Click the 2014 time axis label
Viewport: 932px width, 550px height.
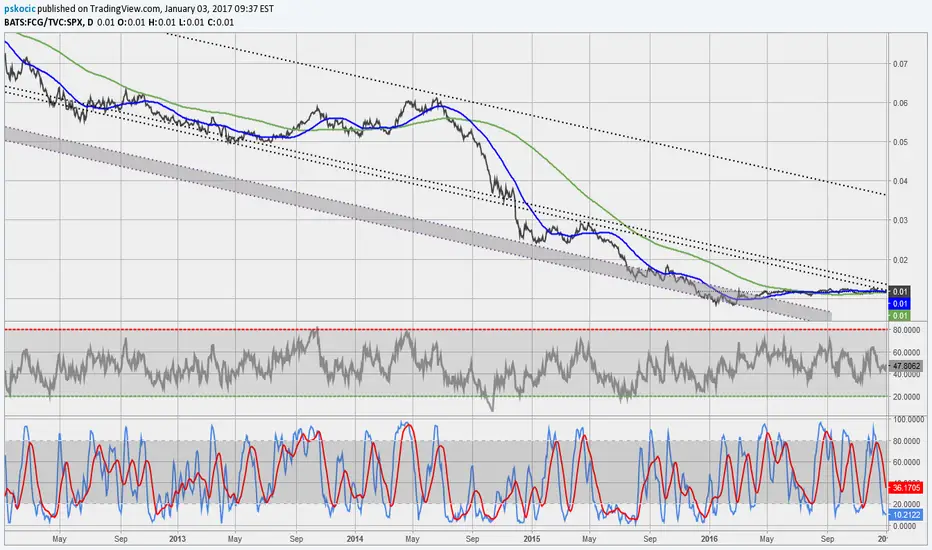coord(355,539)
